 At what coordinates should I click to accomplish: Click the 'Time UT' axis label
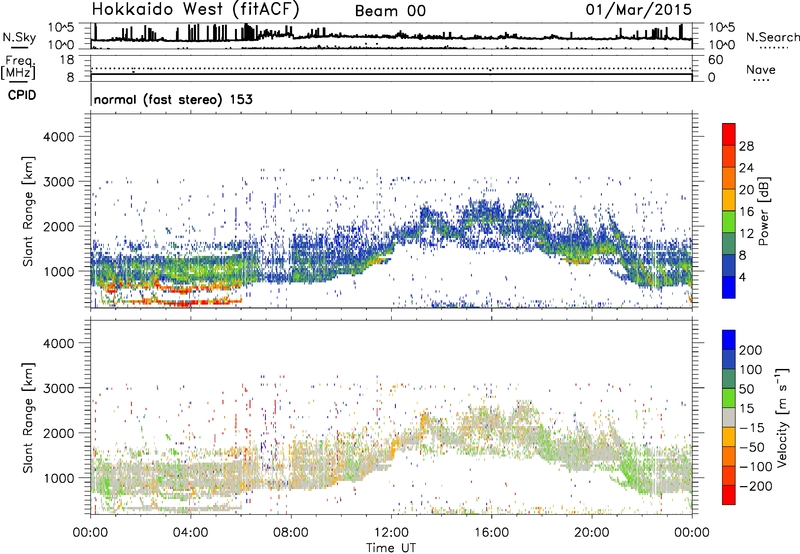pyautogui.click(x=391, y=547)
